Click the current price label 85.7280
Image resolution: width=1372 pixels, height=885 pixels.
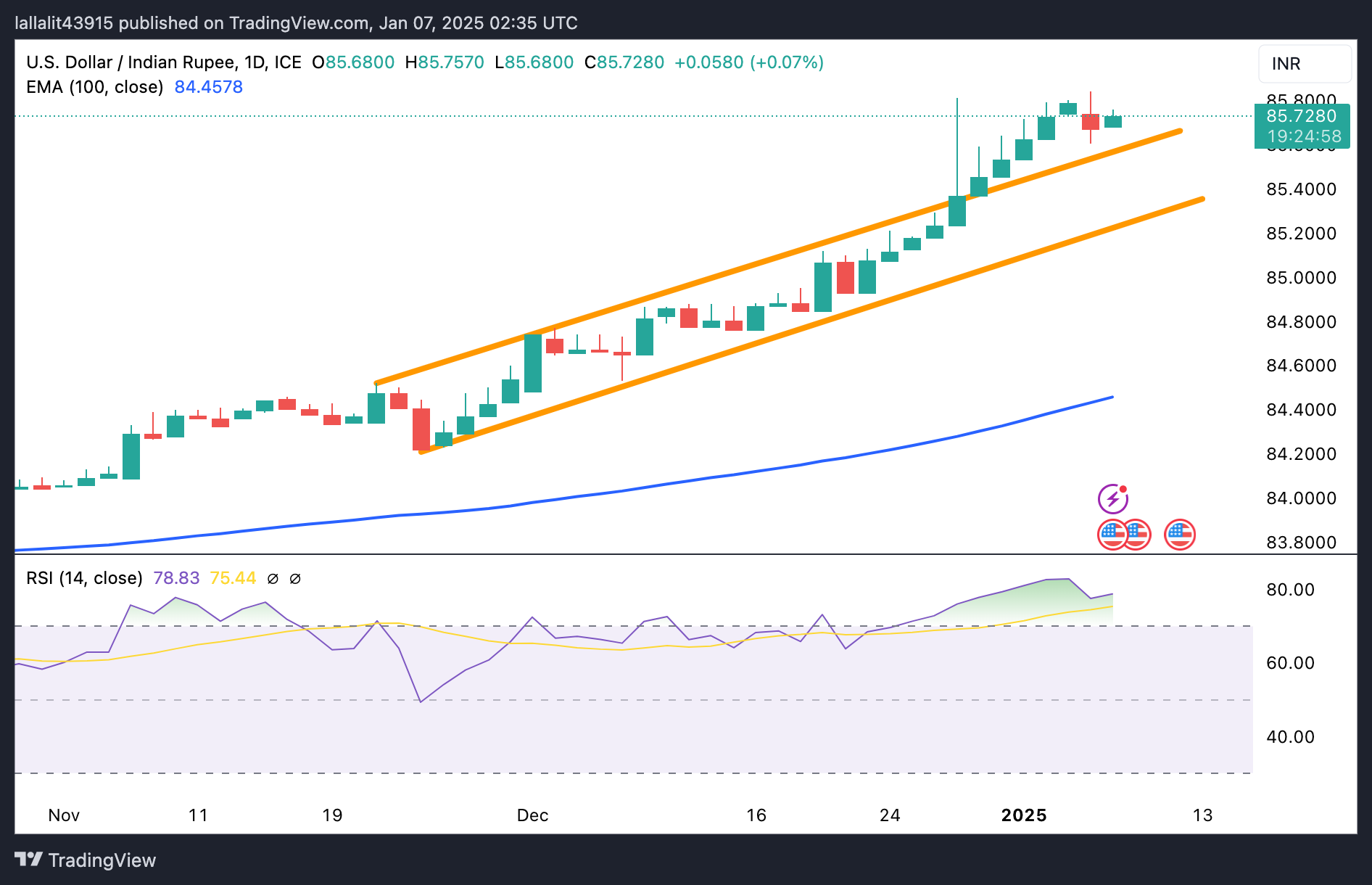point(1301,116)
